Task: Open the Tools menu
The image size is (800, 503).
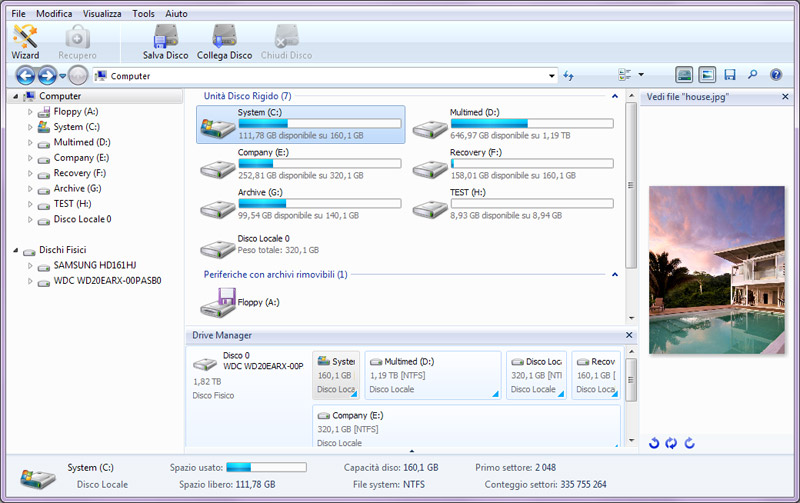Action: 143,14
